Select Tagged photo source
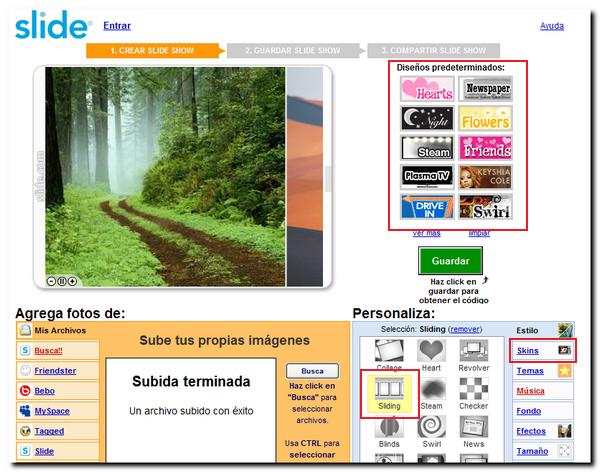 point(58,431)
